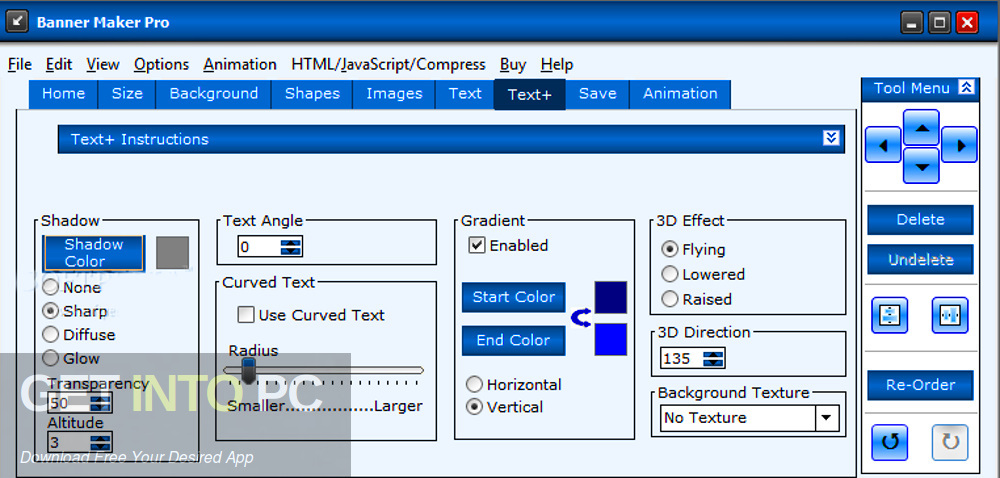Click the Delete button
Viewport: 1000px width, 478px height.
pos(920,220)
